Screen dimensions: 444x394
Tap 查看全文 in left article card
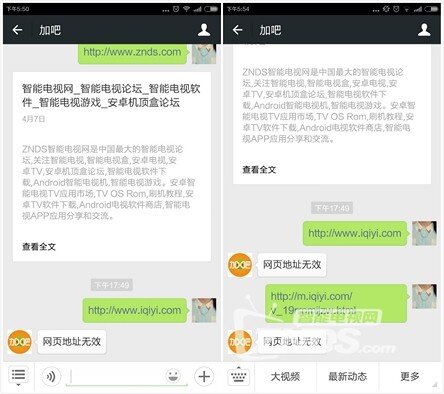click(39, 247)
